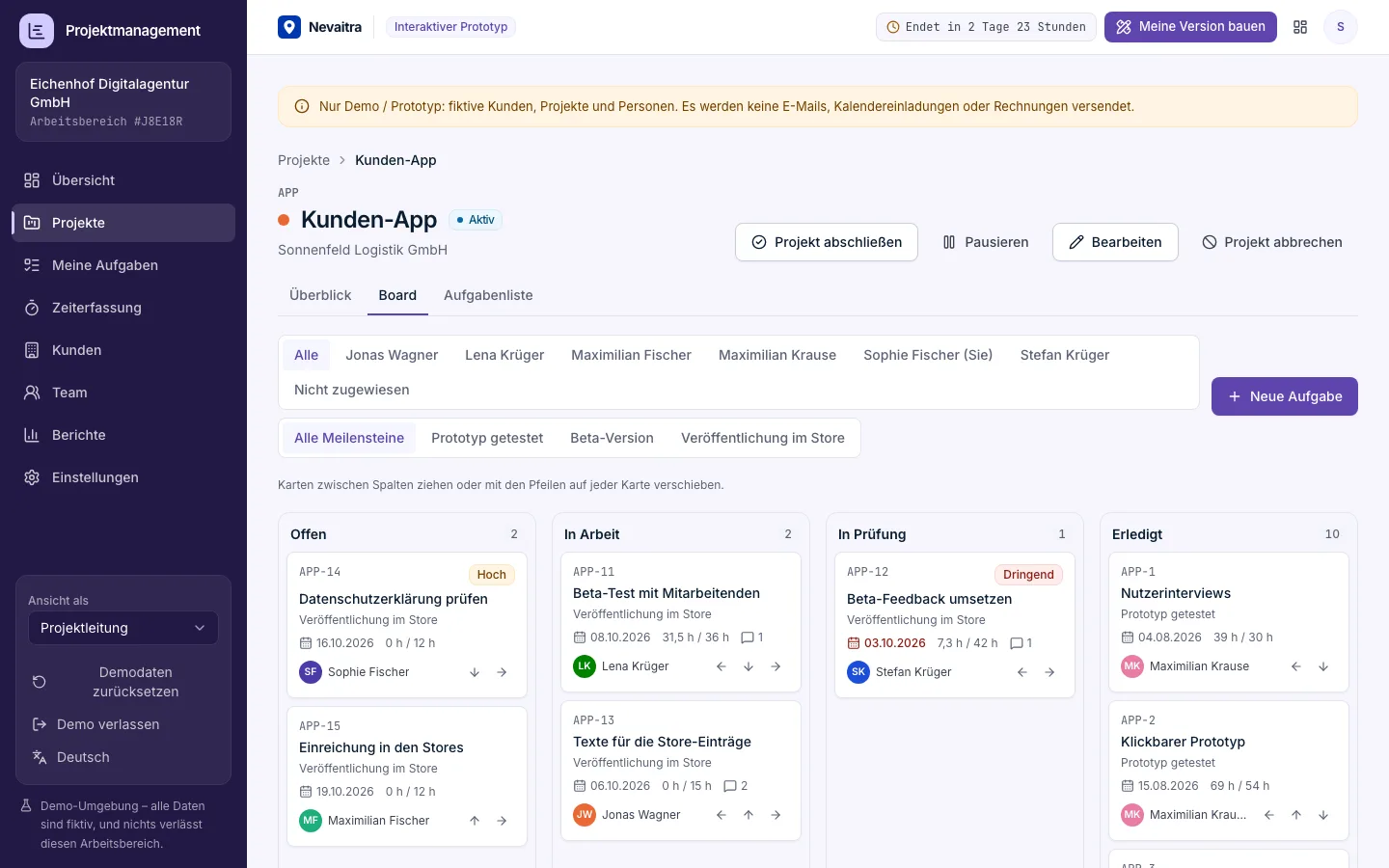This screenshot has height=868, width=1389.
Task: Open the grid apps icon in header
Action: coord(1300,27)
